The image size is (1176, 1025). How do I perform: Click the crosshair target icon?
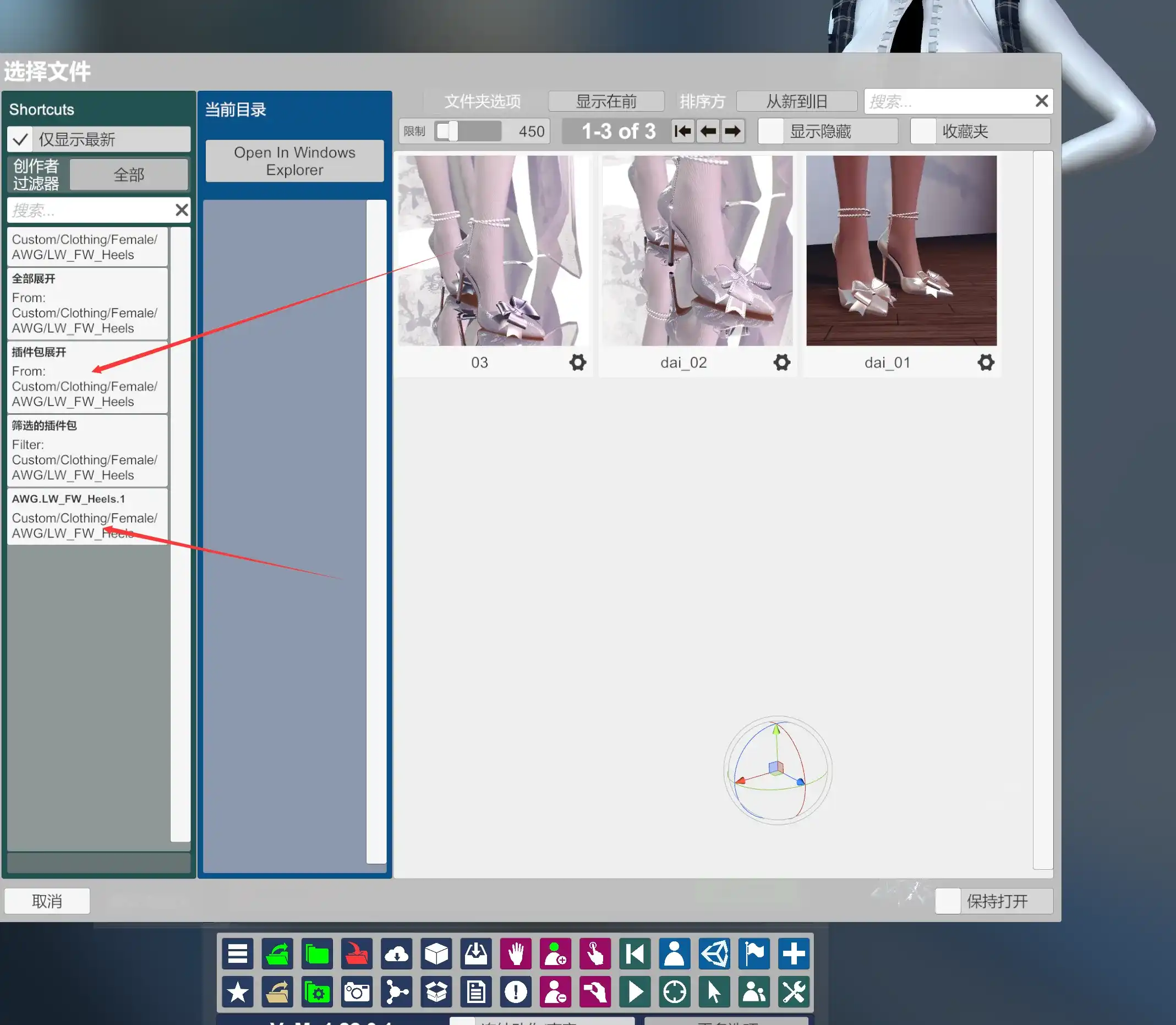coord(674,992)
